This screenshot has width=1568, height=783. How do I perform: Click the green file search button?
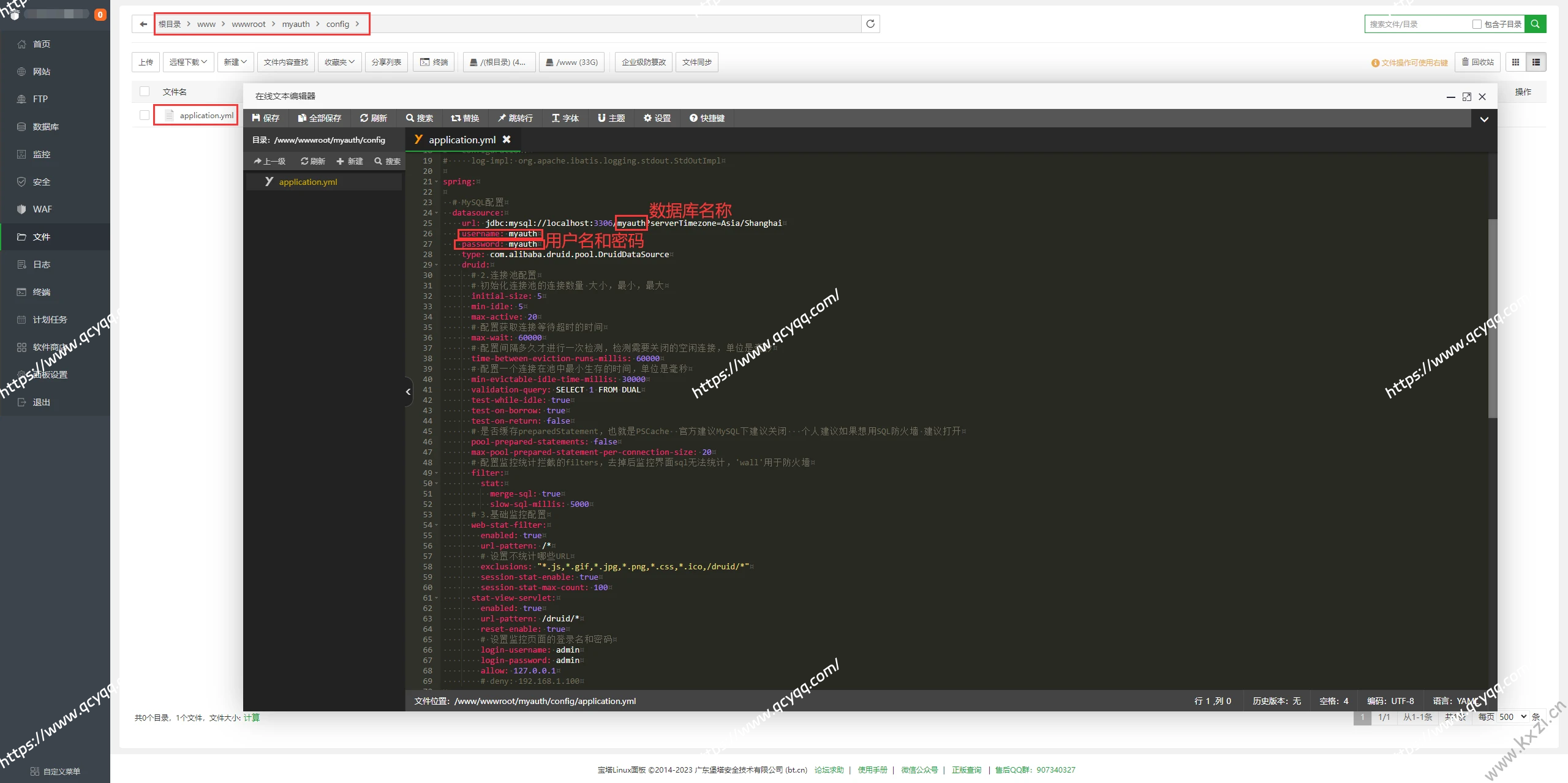pyautogui.click(x=1535, y=24)
